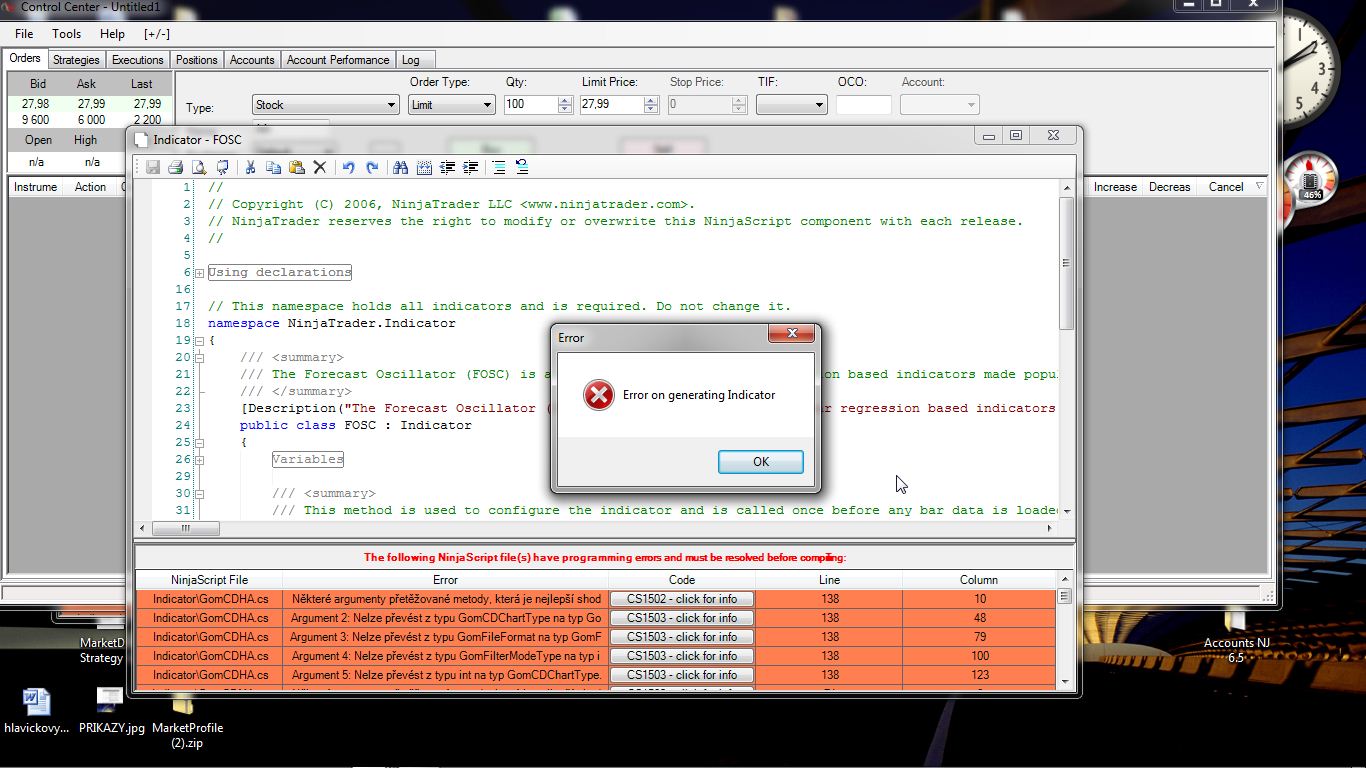Viewport: 1366px width, 768px height.
Task: Switch to the Strategies tab
Action: coord(76,60)
